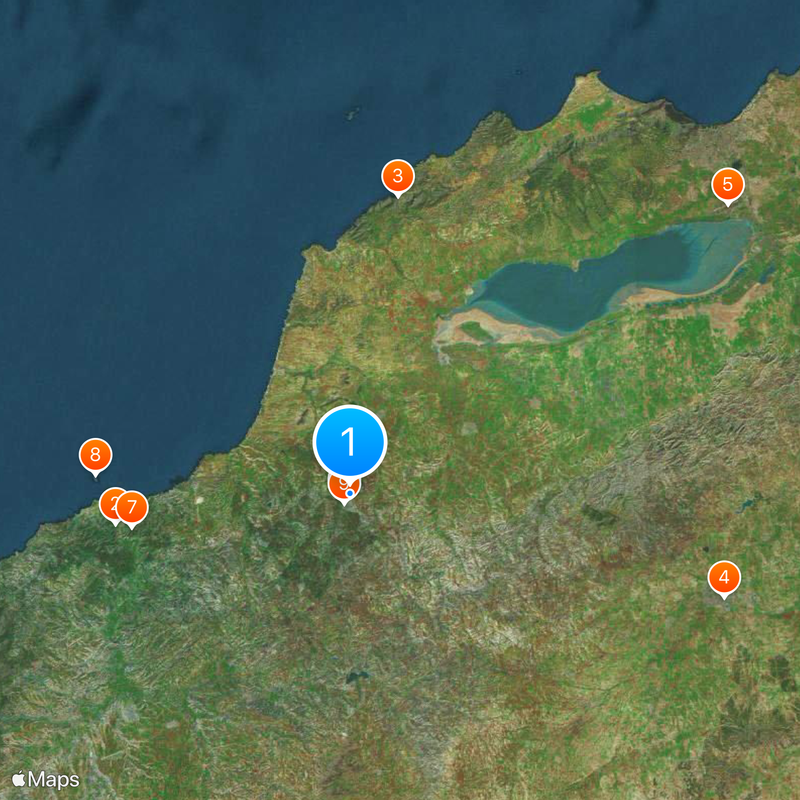Click the Apple icon in Maps attribution

(19, 777)
